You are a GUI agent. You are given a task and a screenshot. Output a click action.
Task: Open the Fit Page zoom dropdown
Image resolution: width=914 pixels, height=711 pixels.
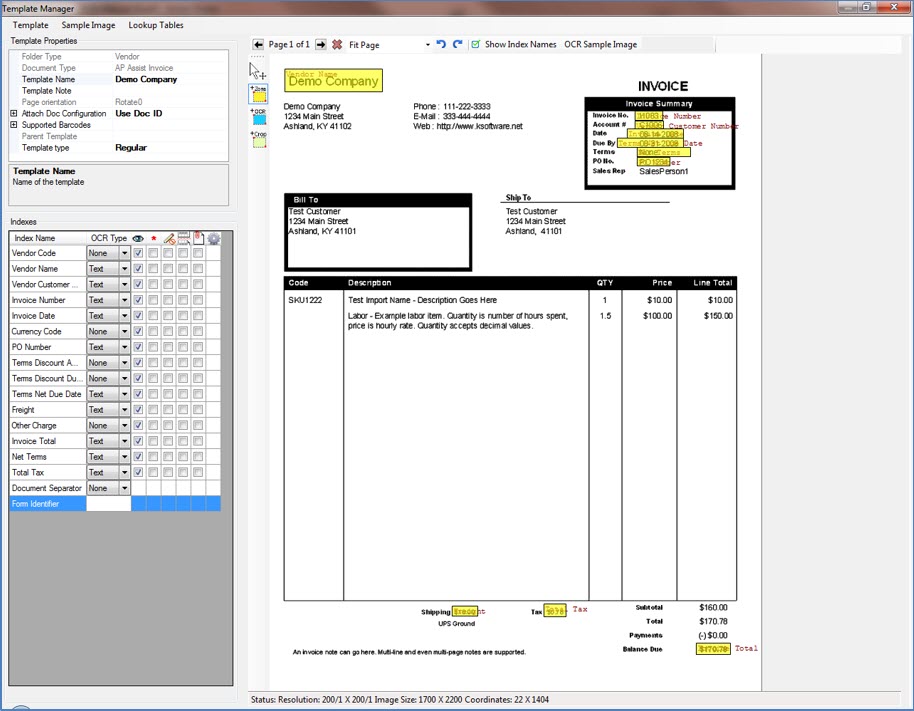[427, 45]
